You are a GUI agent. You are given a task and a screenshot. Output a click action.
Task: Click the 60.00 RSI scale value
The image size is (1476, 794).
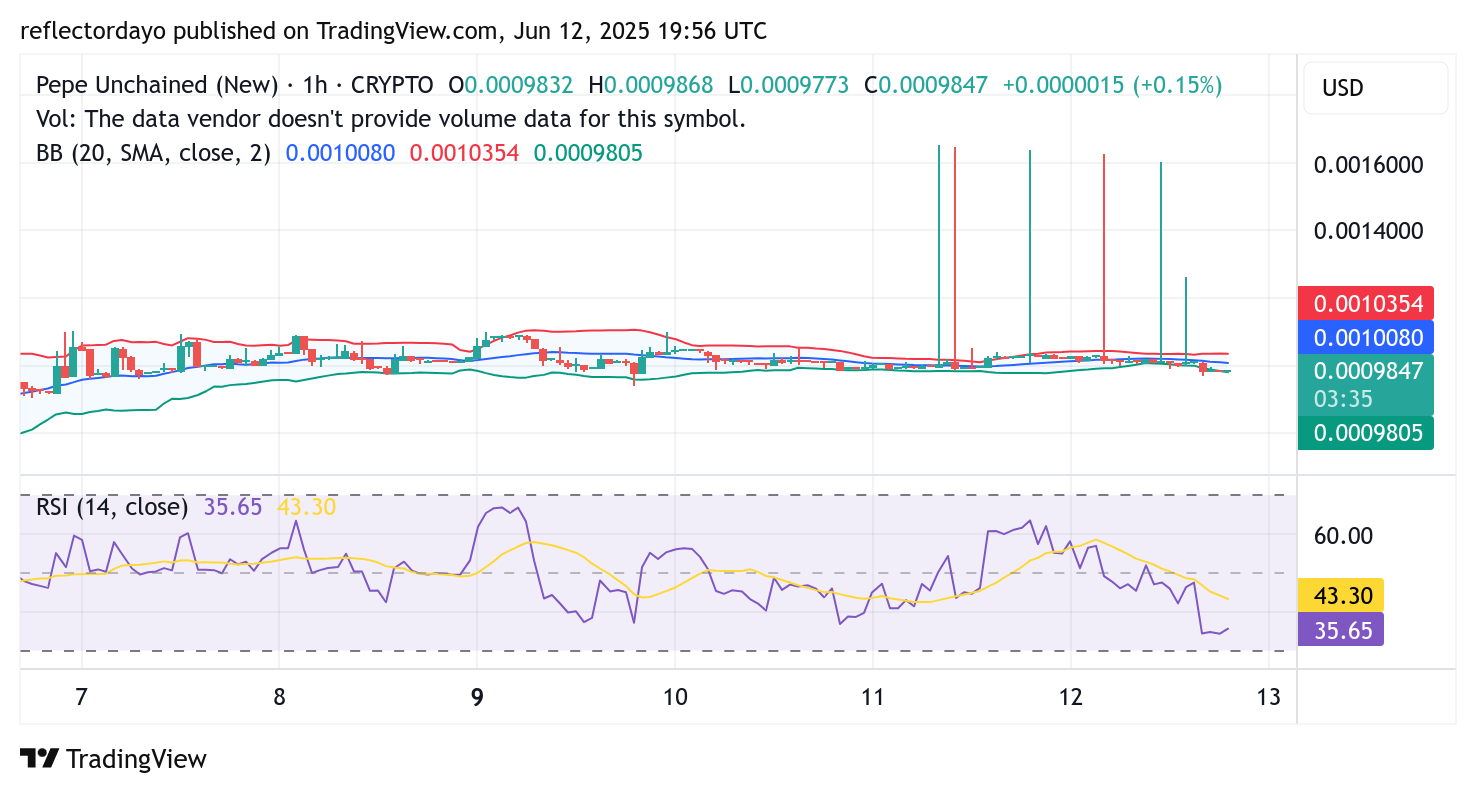(1343, 535)
